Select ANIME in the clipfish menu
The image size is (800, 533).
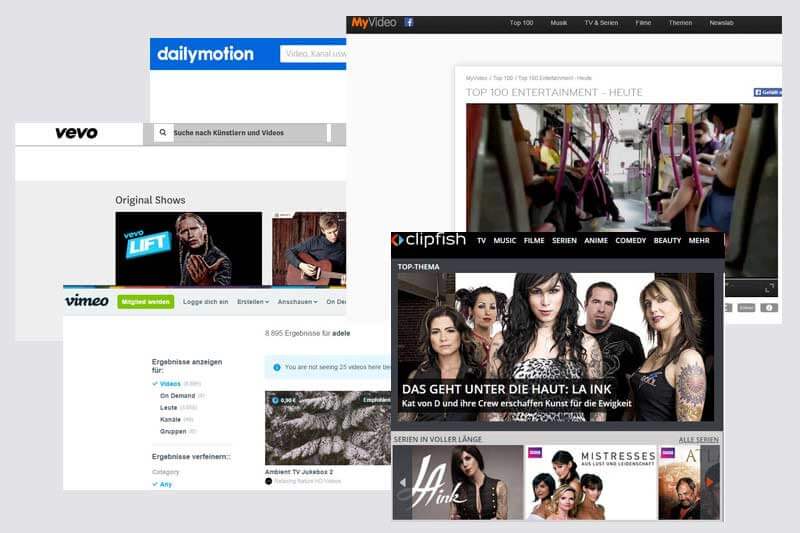595,240
